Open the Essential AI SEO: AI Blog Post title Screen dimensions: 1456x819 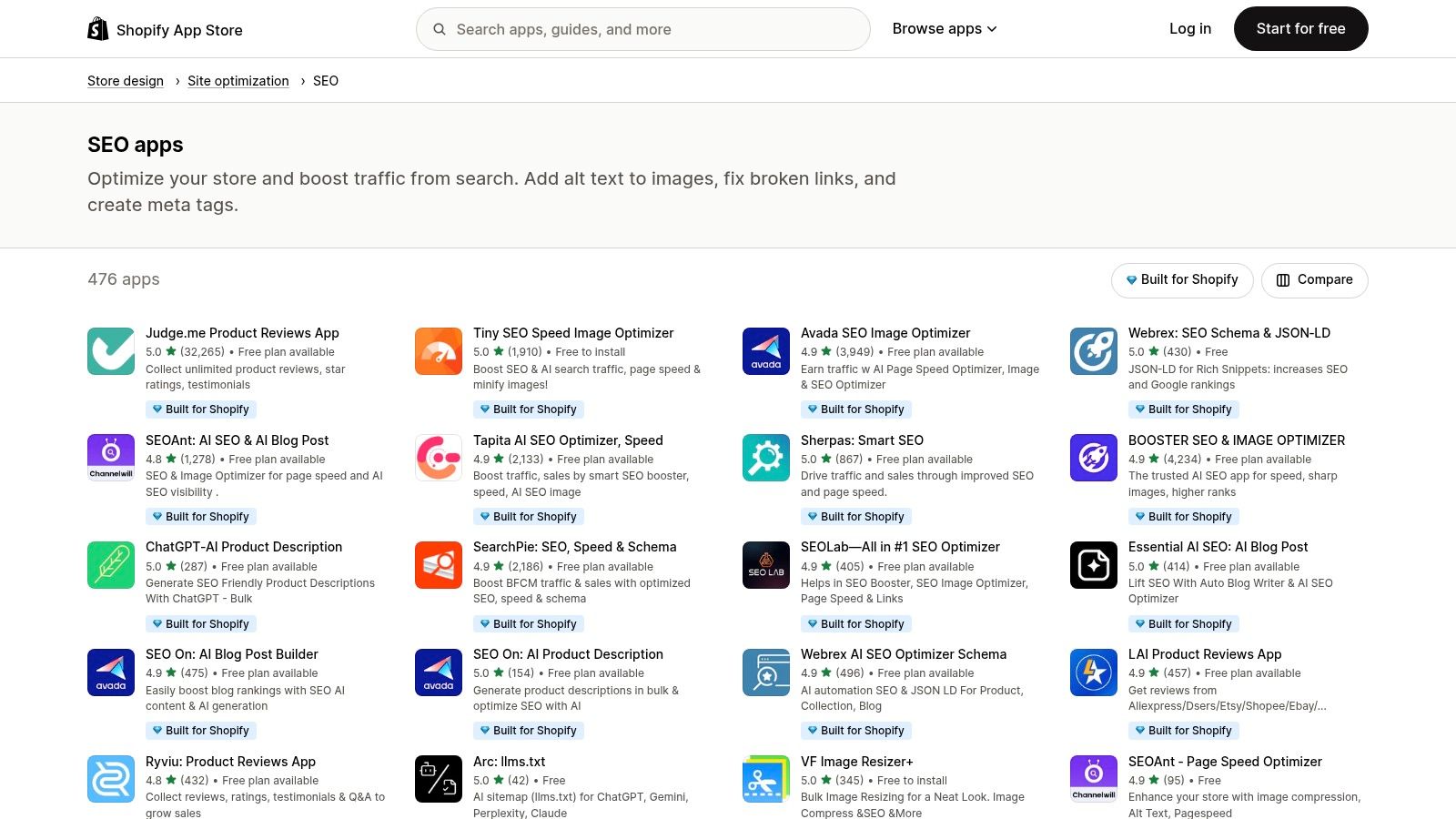click(x=1218, y=547)
